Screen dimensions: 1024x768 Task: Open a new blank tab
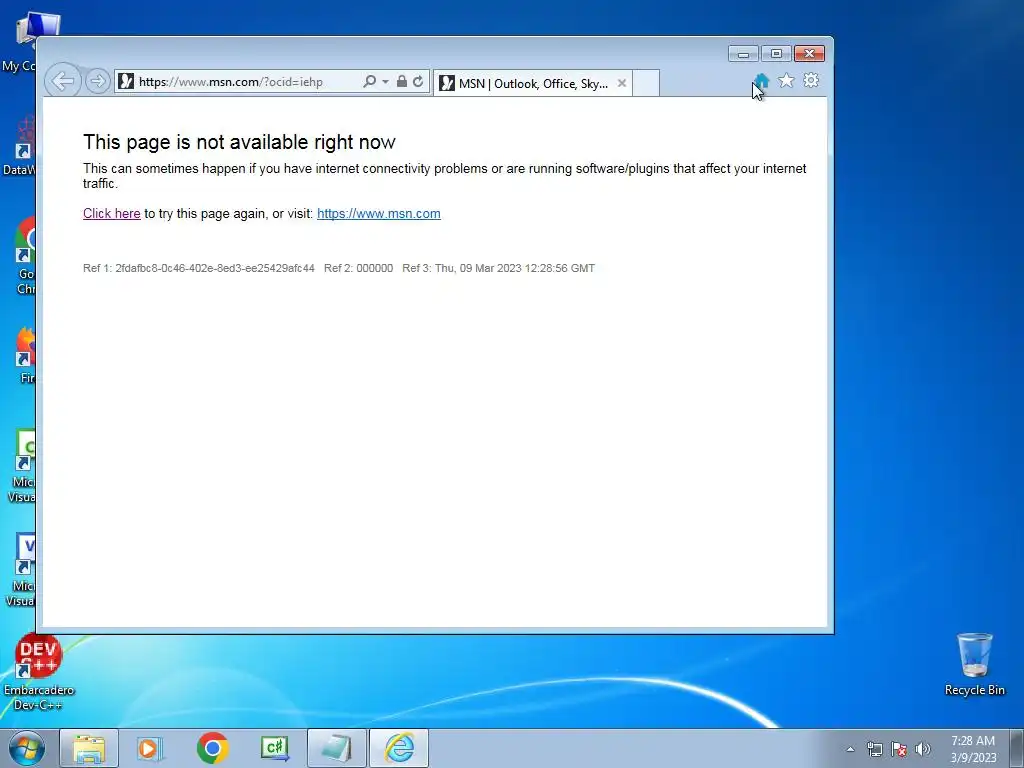point(646,83)
